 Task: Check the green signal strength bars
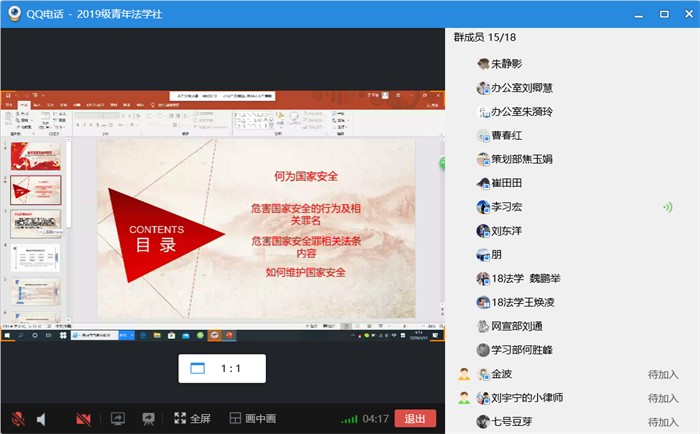click(349, 419)
